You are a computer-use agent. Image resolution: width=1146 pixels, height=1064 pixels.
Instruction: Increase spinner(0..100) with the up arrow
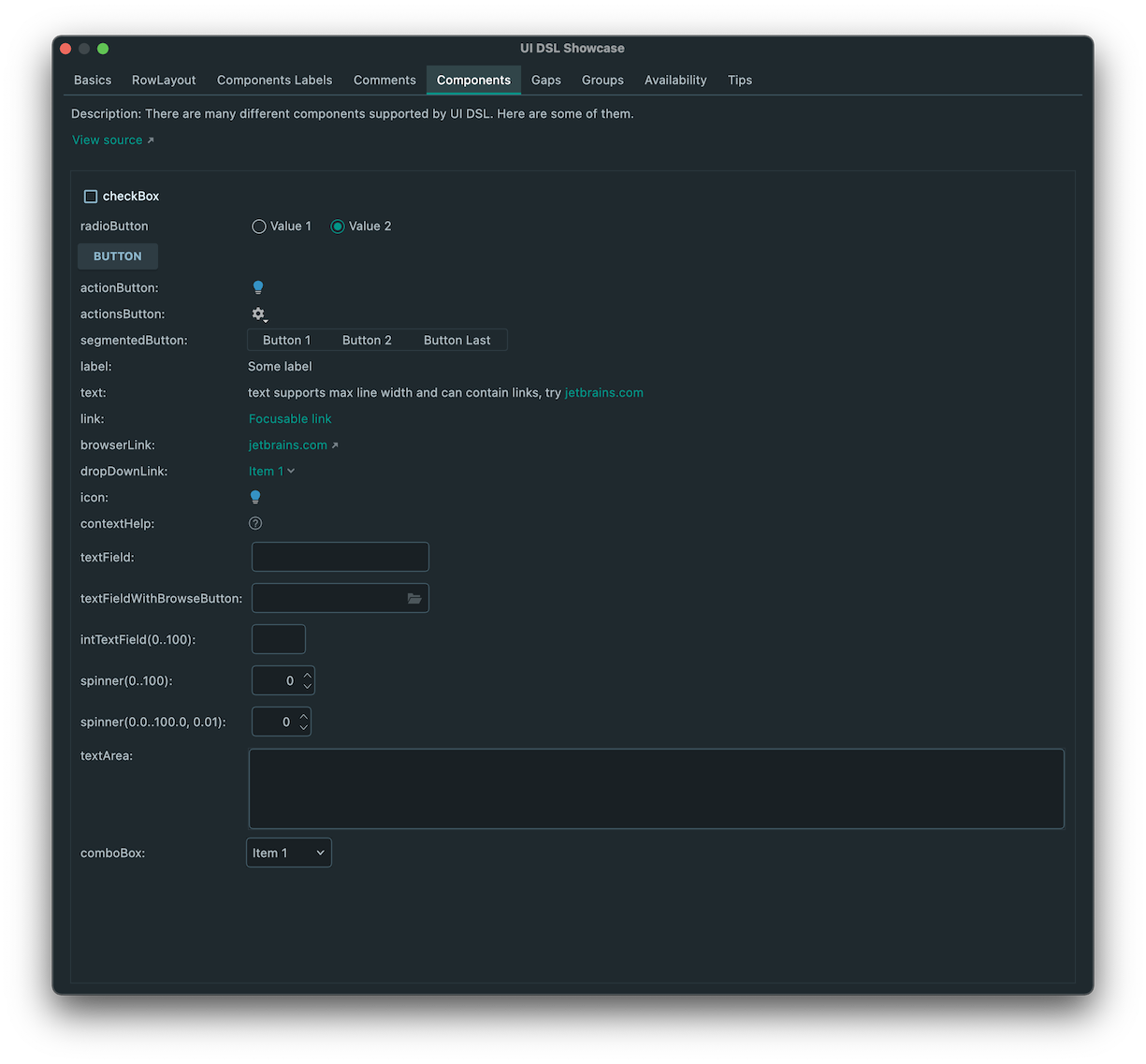click(x=307, y=676)
